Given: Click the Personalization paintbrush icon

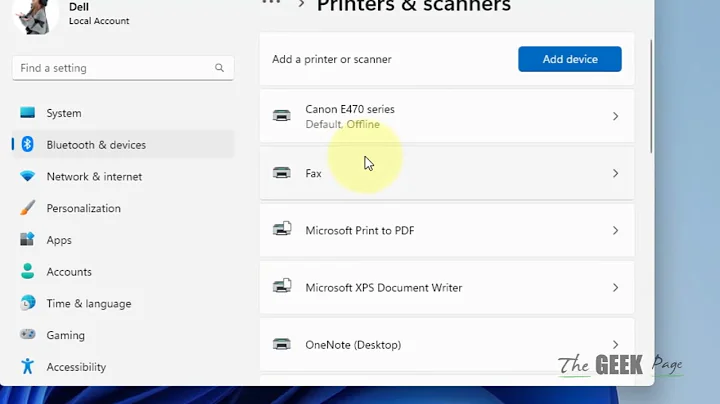Looking at the screenshot, I should (x=28, y=208).
